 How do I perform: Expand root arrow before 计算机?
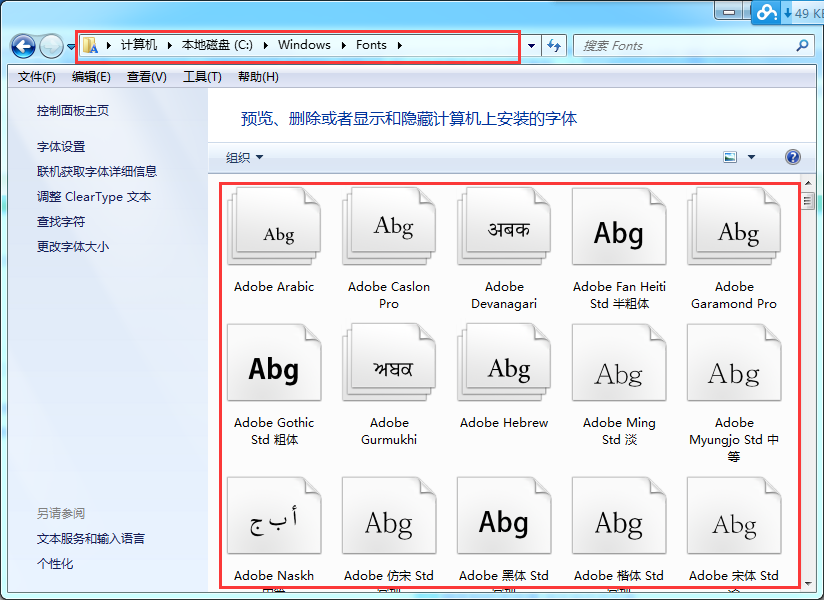click(109, 45)
